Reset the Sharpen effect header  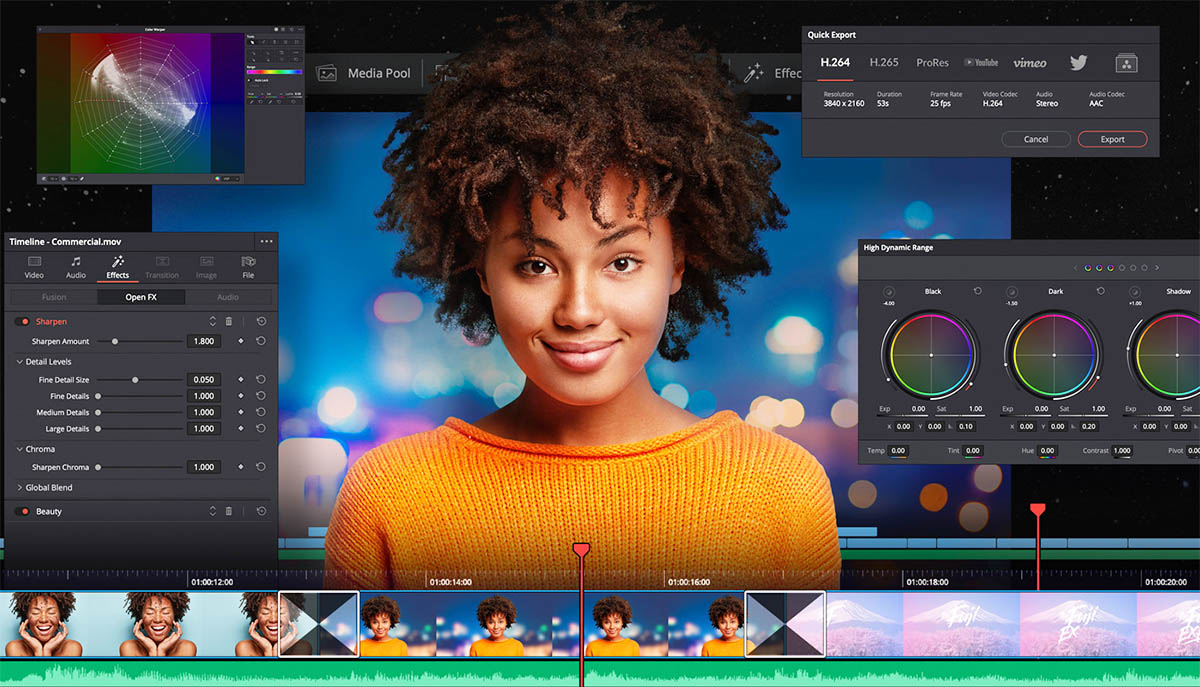tap(261, 321)
